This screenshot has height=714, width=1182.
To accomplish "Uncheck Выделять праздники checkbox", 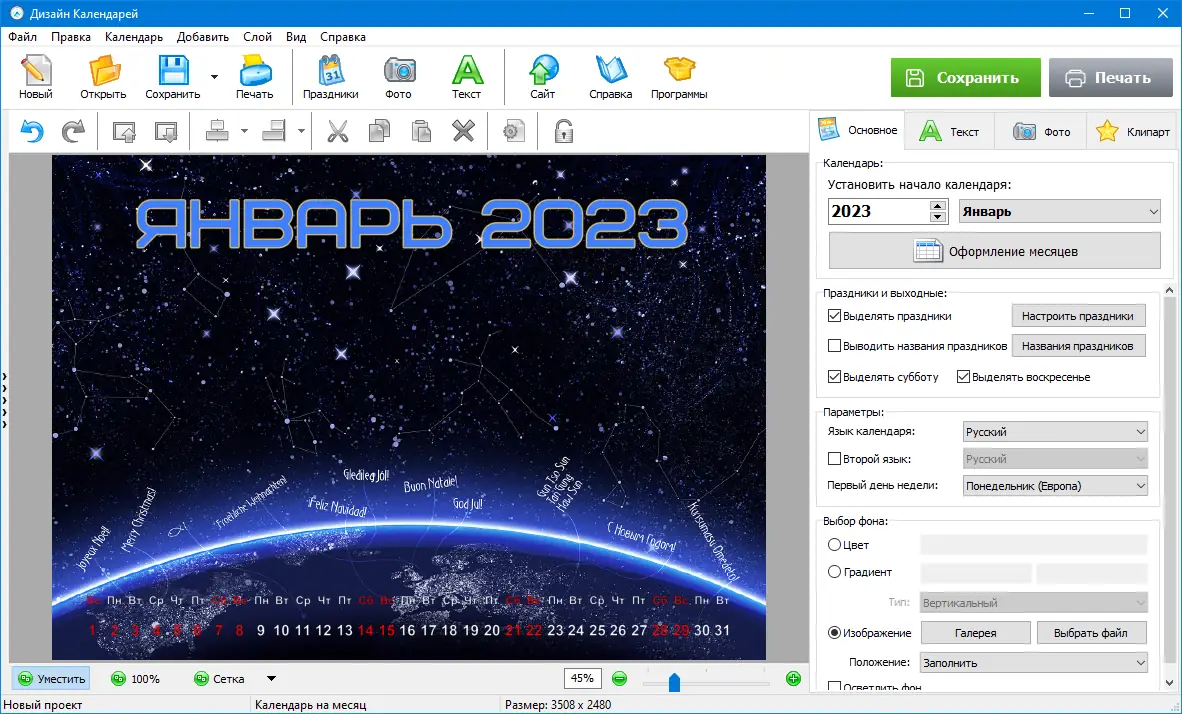I will pyautogui.click(x=834, y=316).
